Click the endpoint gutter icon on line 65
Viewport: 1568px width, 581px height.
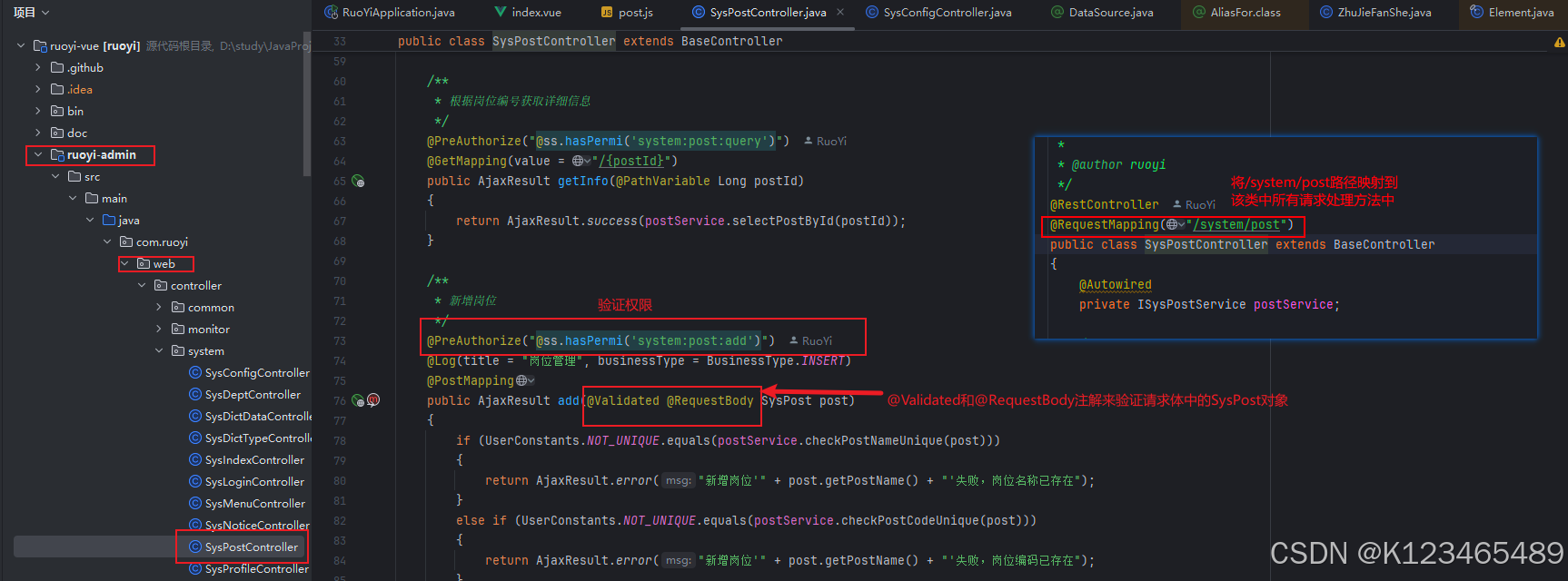(358, 182)
